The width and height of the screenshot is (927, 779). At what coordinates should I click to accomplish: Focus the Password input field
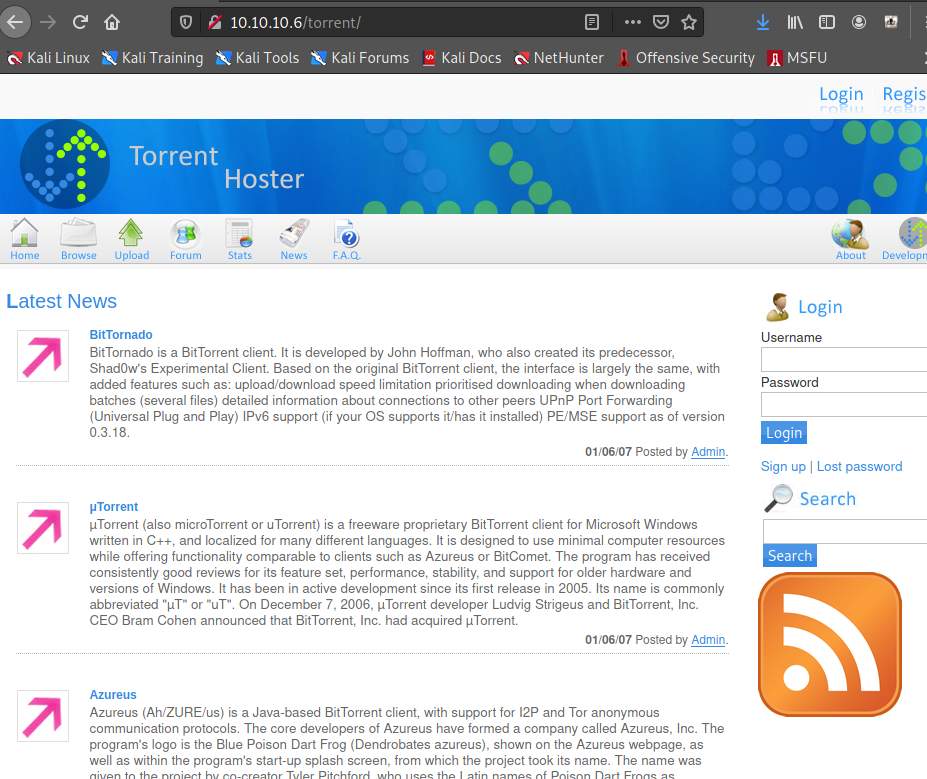[x=844, y=405]
